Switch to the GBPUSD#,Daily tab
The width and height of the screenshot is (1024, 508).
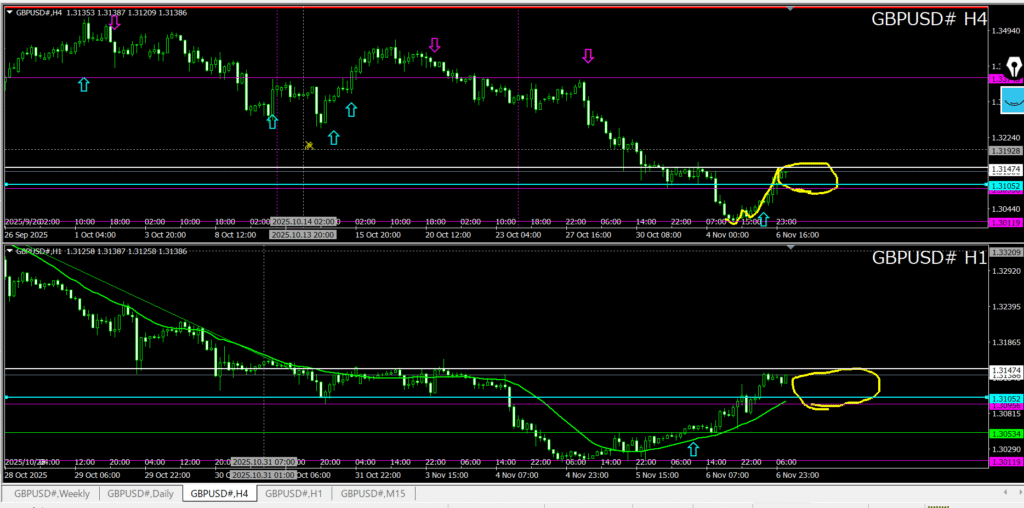pos(140,493)
